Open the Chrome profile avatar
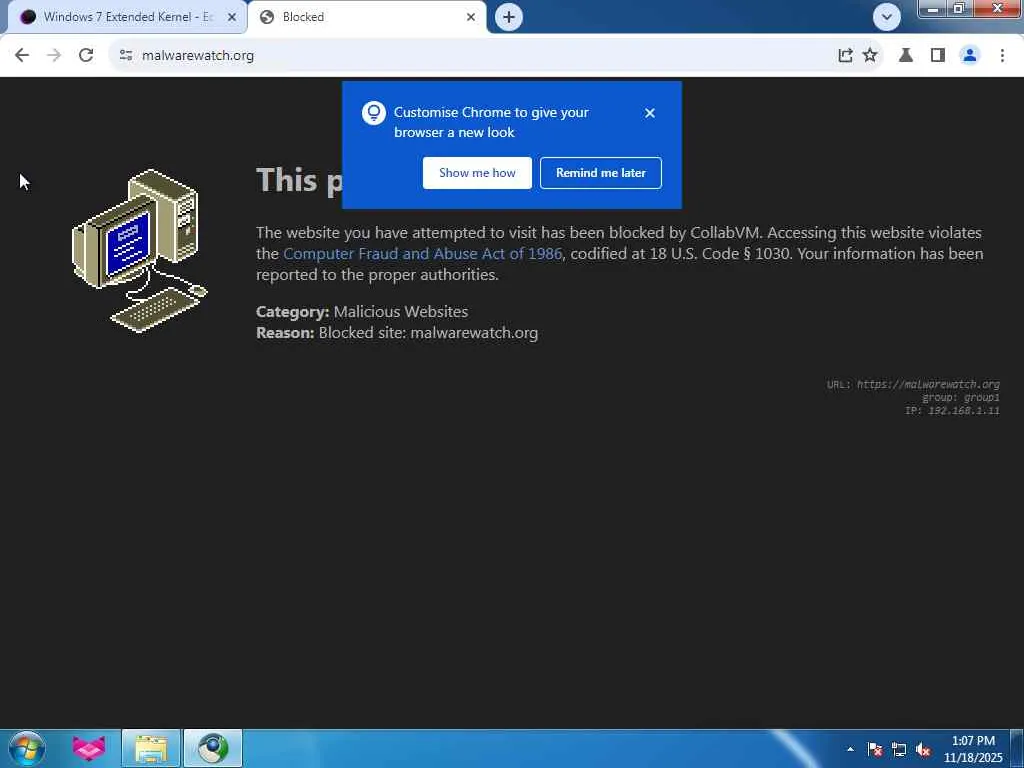This screenshot has height=768, width=1024. pos(970,56)
